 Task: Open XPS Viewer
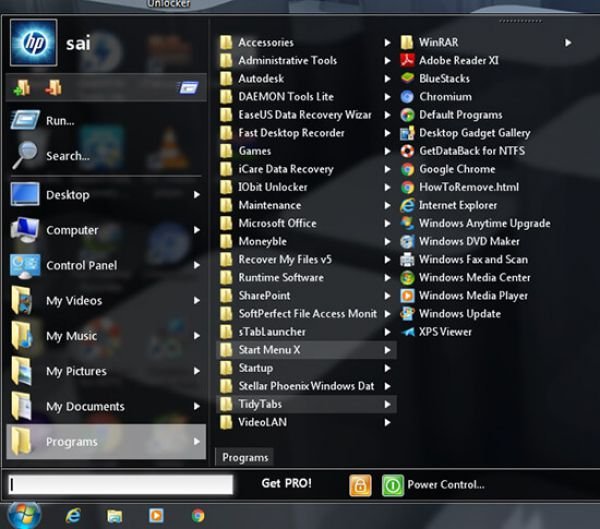tap(436, 332)
